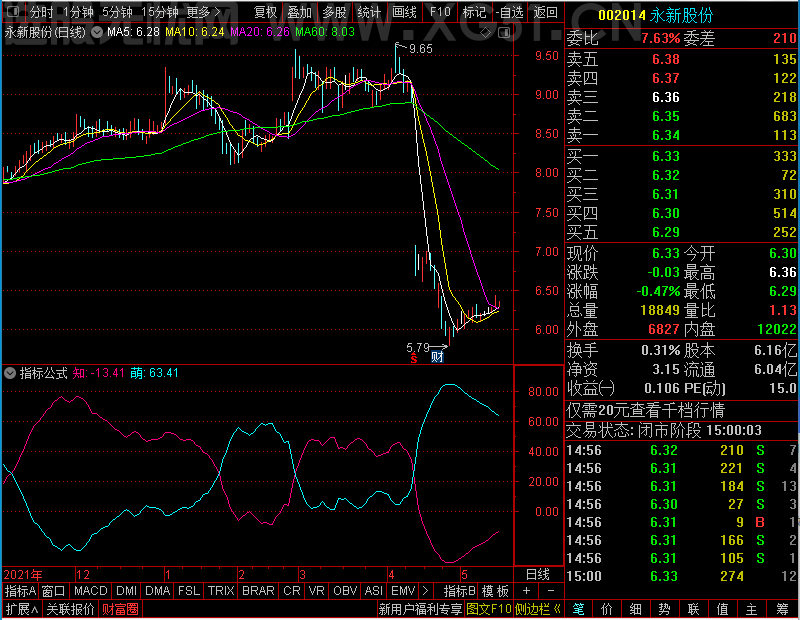Select the OBV indicator
The image size is (800, 620).
pyautogui.click(x=345, y=591)
